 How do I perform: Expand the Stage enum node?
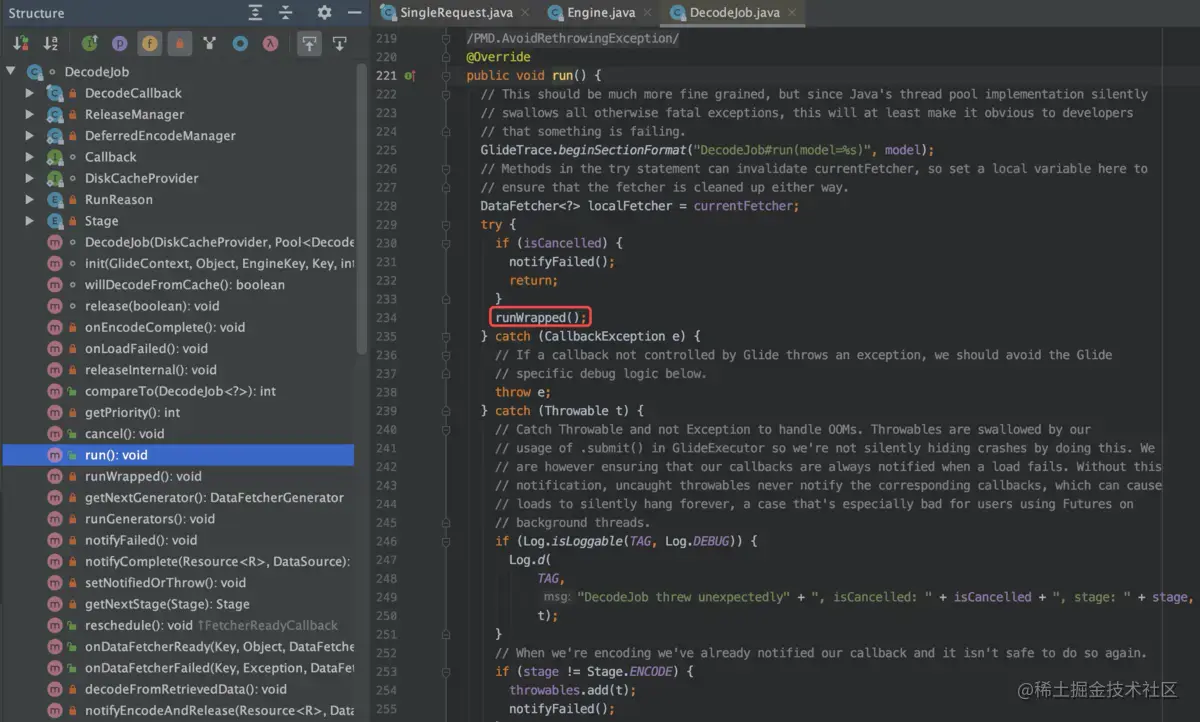pos(31,221)
